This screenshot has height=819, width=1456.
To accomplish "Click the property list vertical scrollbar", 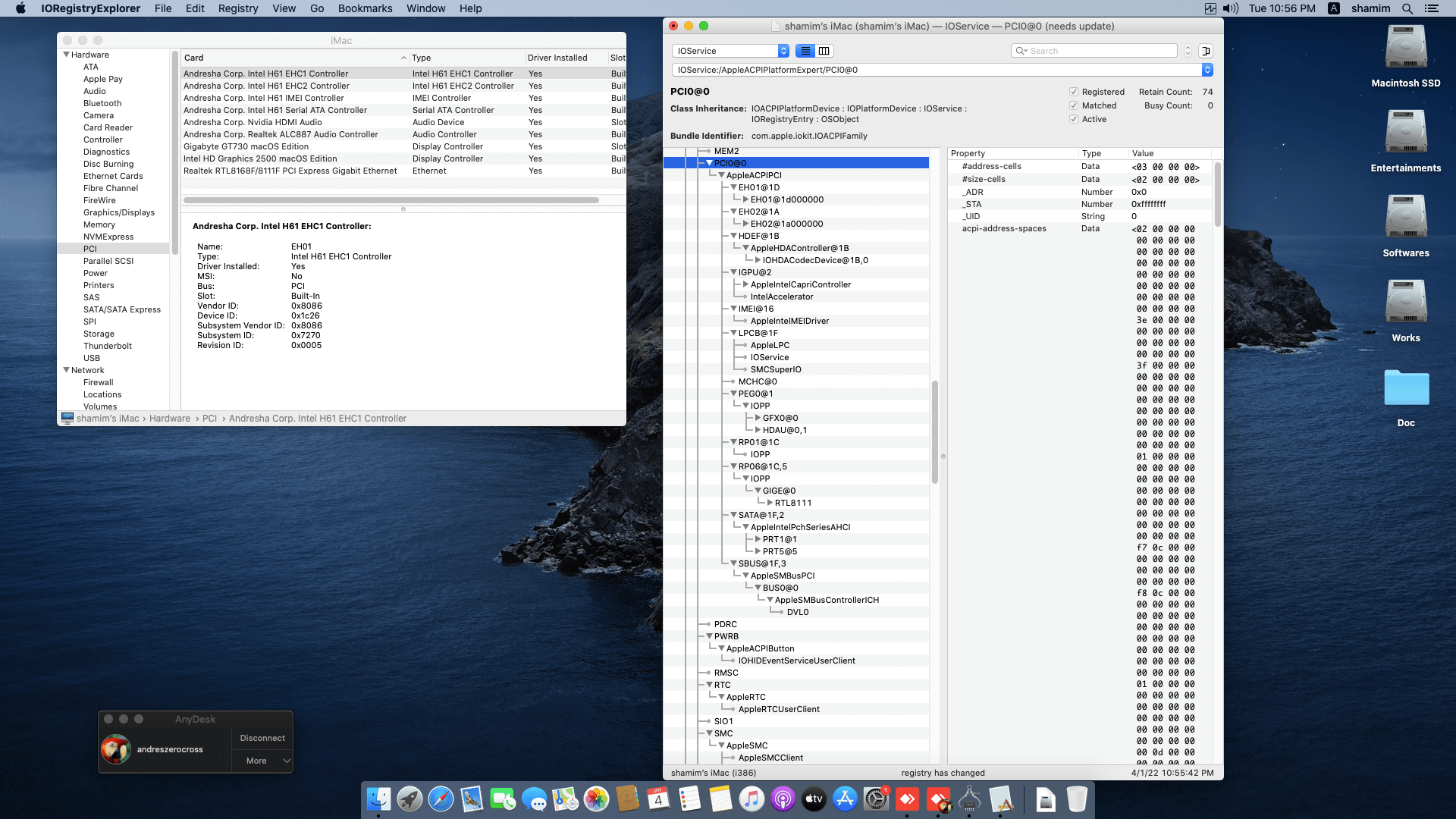I will [x=1218, y=193].
